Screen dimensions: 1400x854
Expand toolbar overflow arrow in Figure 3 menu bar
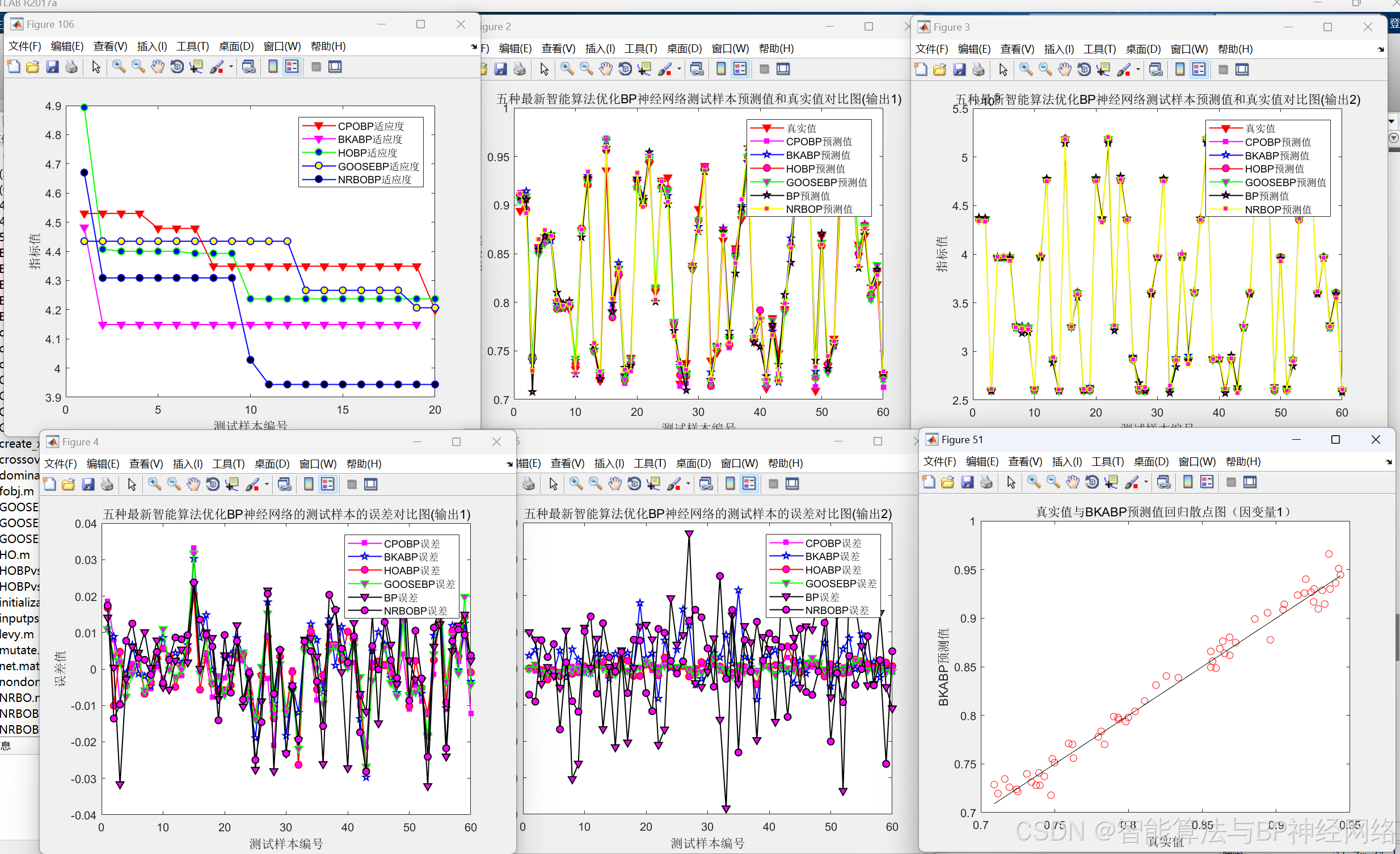pos(1380,49)
